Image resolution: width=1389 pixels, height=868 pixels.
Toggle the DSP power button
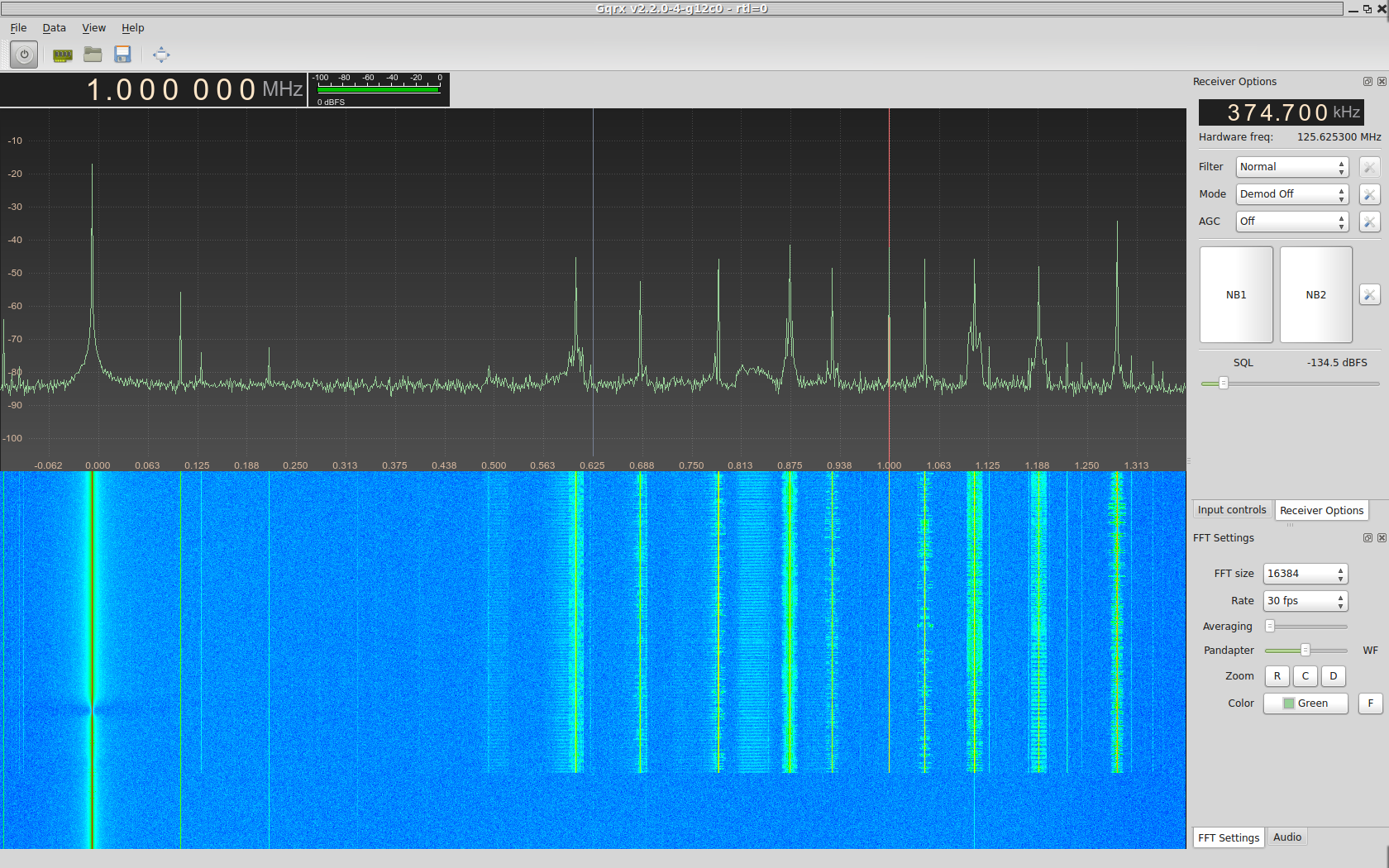(x=24, y=55)
